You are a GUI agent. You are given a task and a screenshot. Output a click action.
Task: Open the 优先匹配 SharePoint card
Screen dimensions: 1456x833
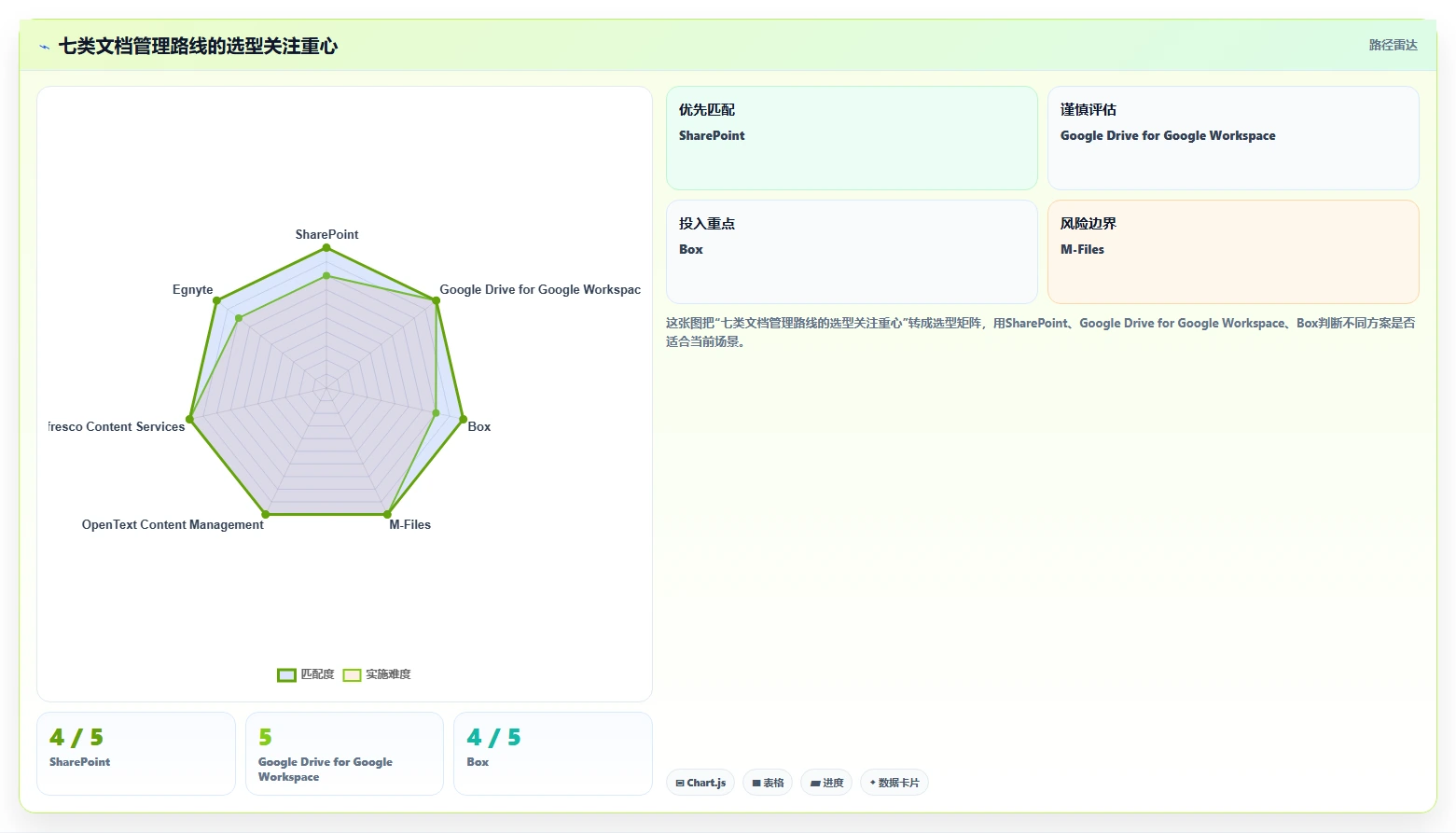pyautogui.click(x=852, y=138)
